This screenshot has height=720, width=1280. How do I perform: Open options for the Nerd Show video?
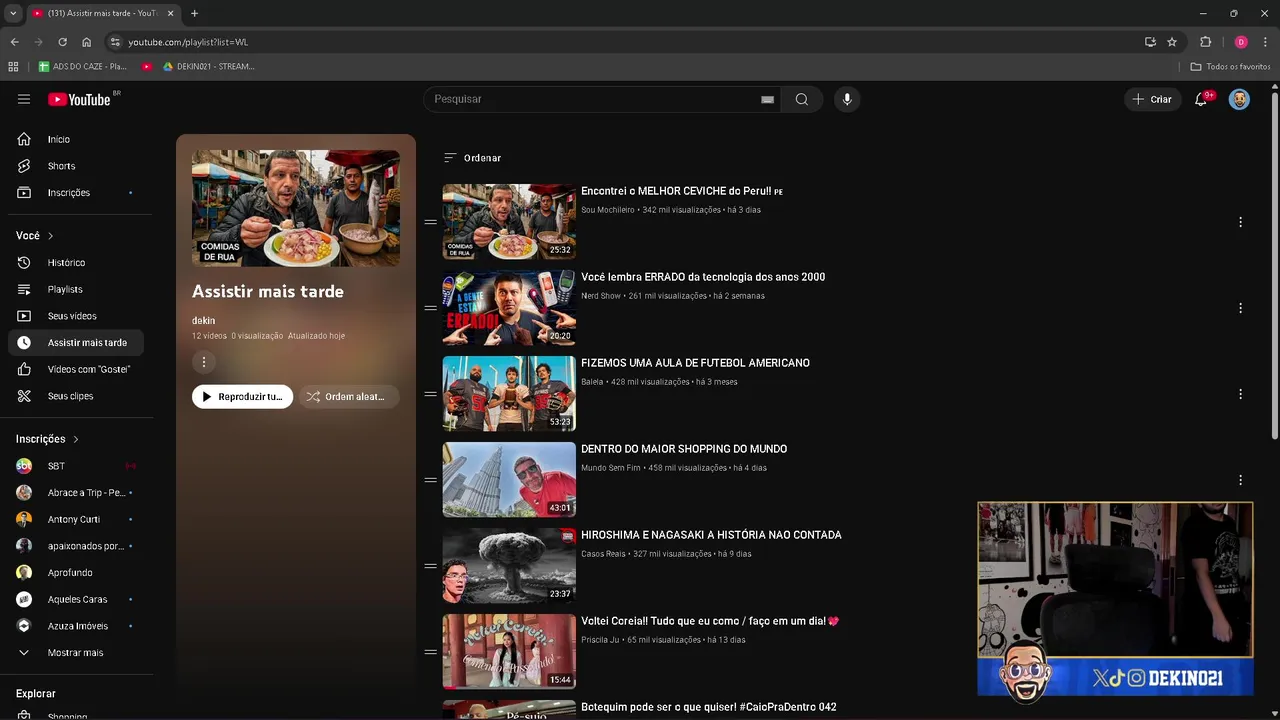click(1240, 308)
